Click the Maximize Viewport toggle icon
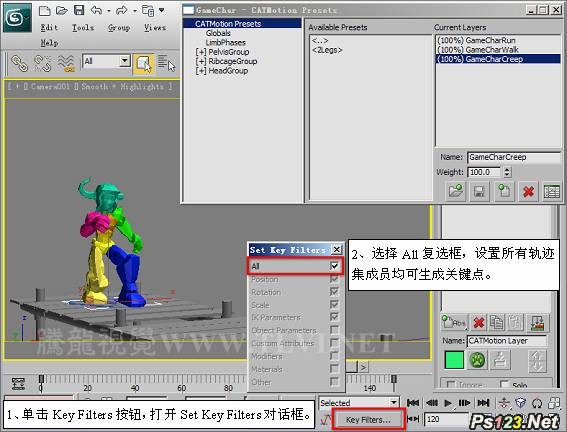Screen dimensions: 567x432 pos(554,403)
